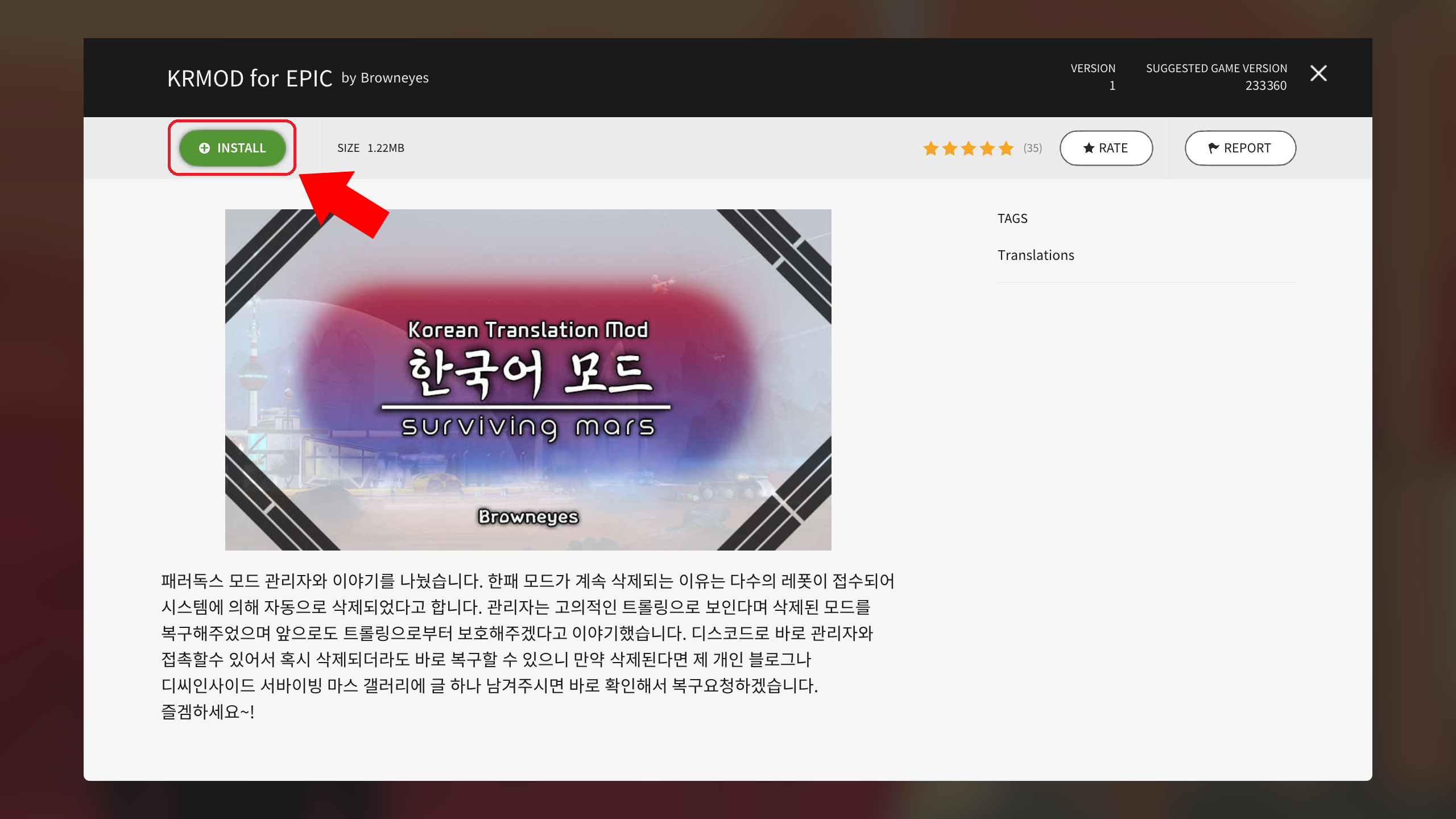Close the KRMOD for EPIC dialog

click(1318, 73)
